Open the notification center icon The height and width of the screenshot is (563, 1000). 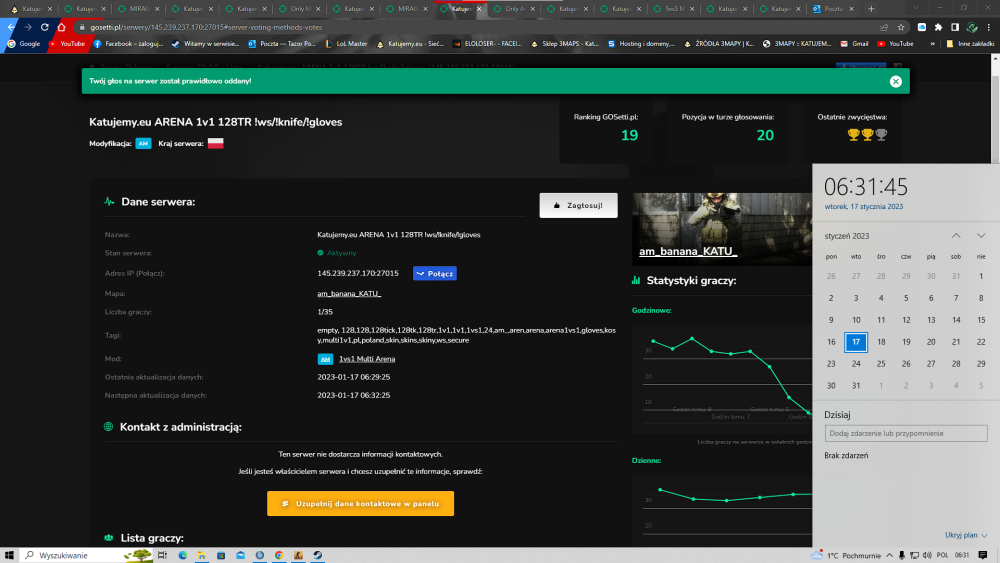coord(983,555)
